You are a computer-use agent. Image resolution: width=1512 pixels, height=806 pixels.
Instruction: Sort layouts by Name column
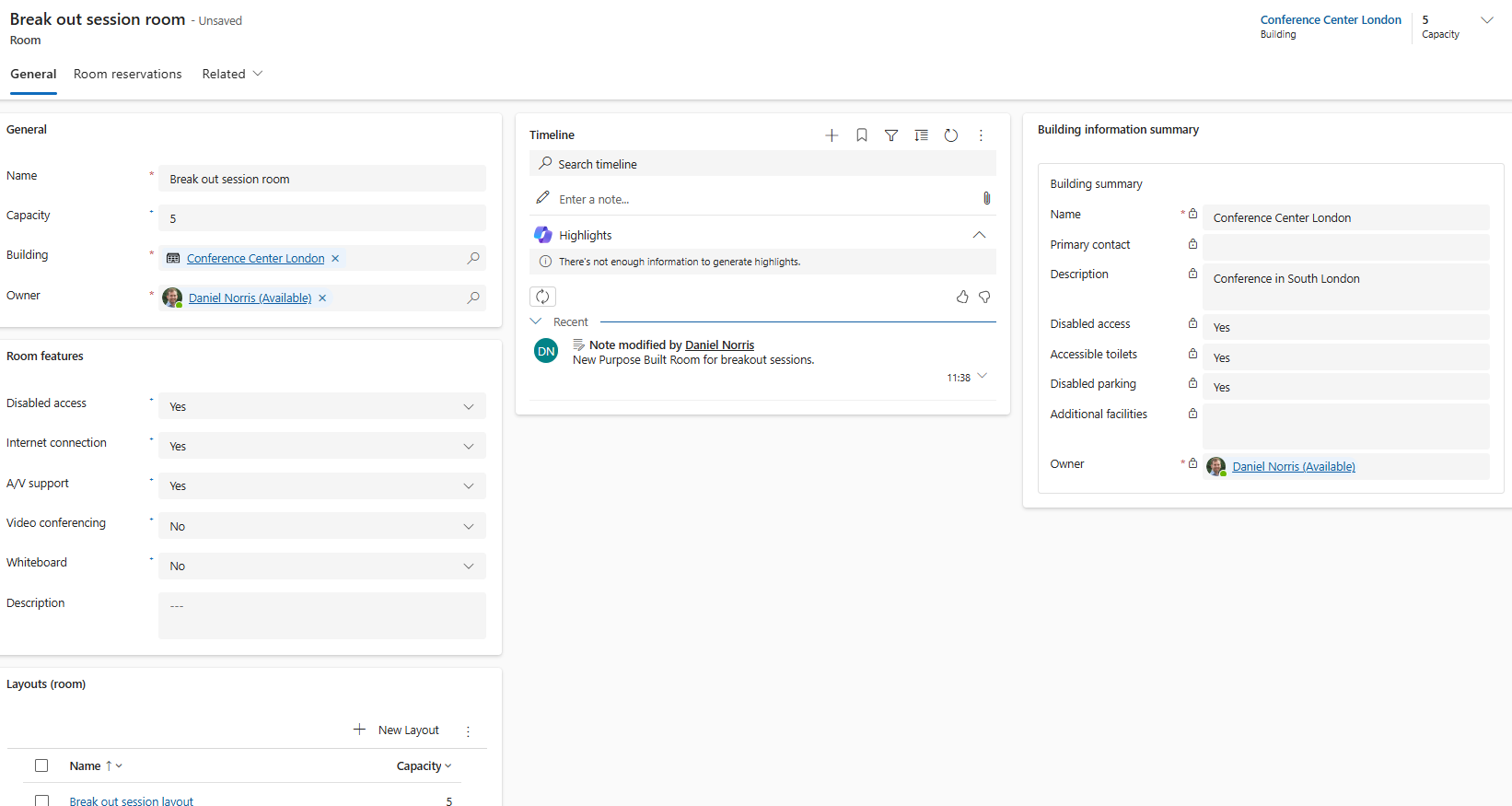[96, 766]
